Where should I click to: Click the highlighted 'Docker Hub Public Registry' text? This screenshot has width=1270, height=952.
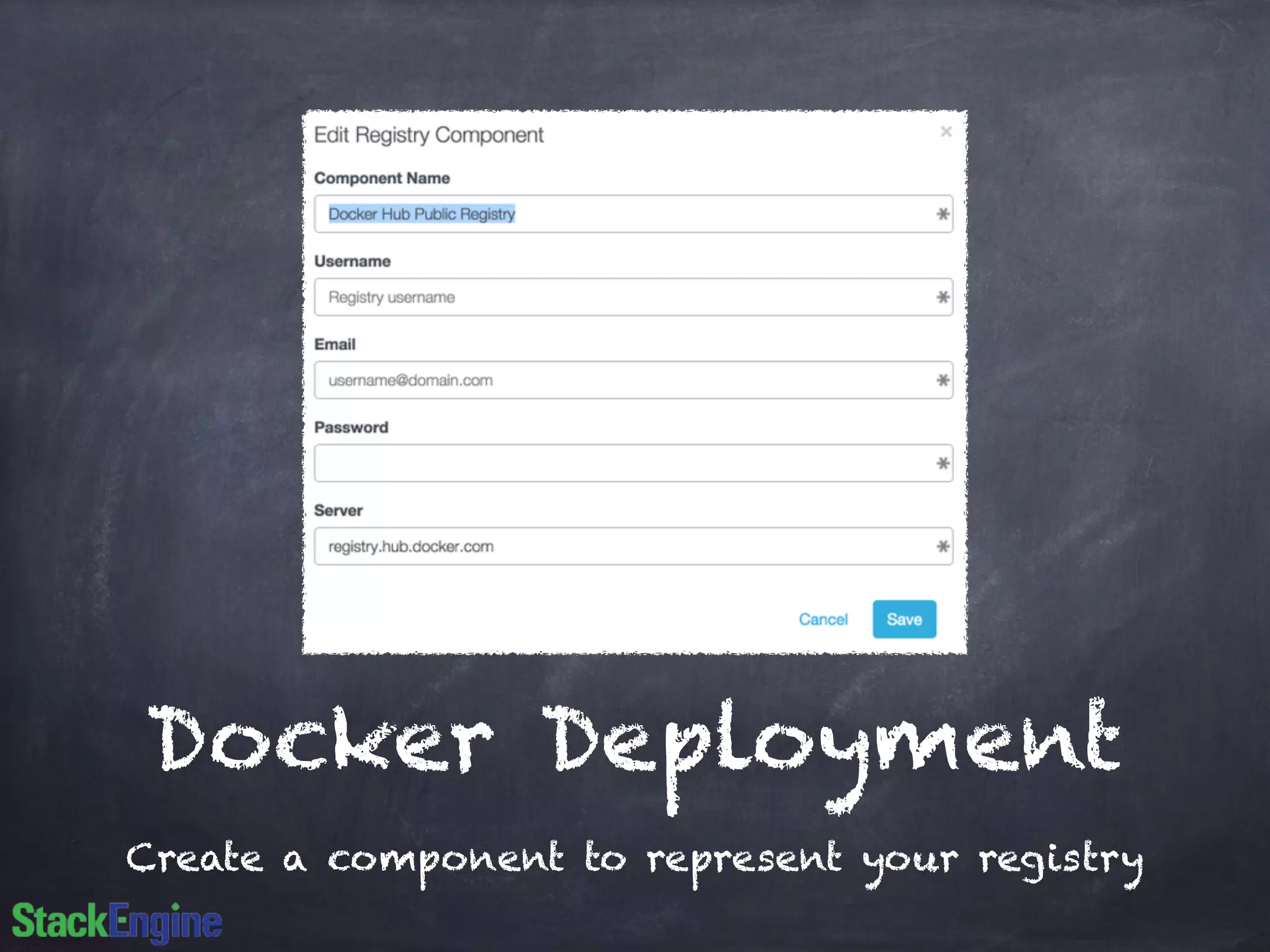(x=422, y=214)
